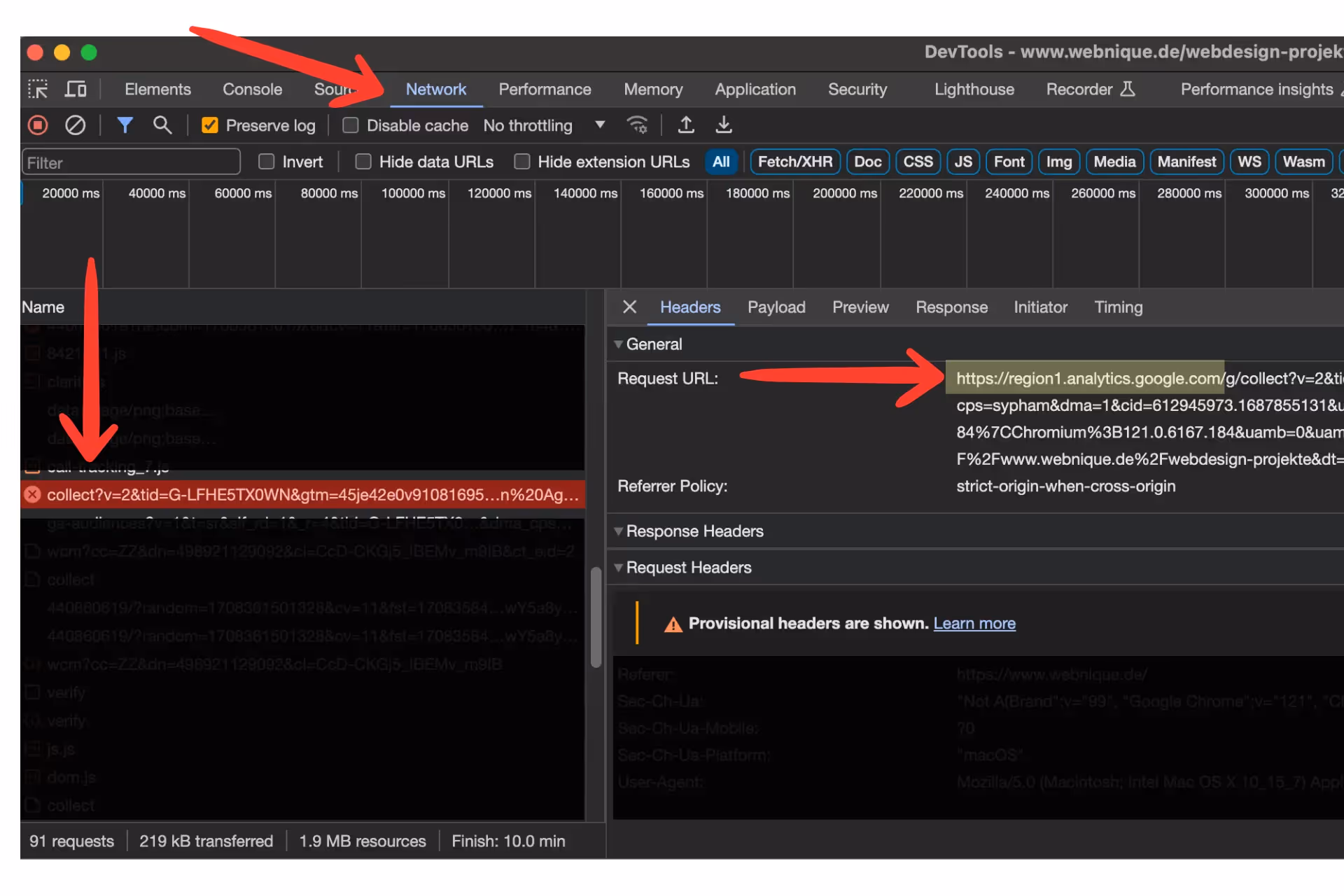This screenshot has width=1344, height=896.
Task: Toggle the device toolbar icon
Action: pos(76,90)
